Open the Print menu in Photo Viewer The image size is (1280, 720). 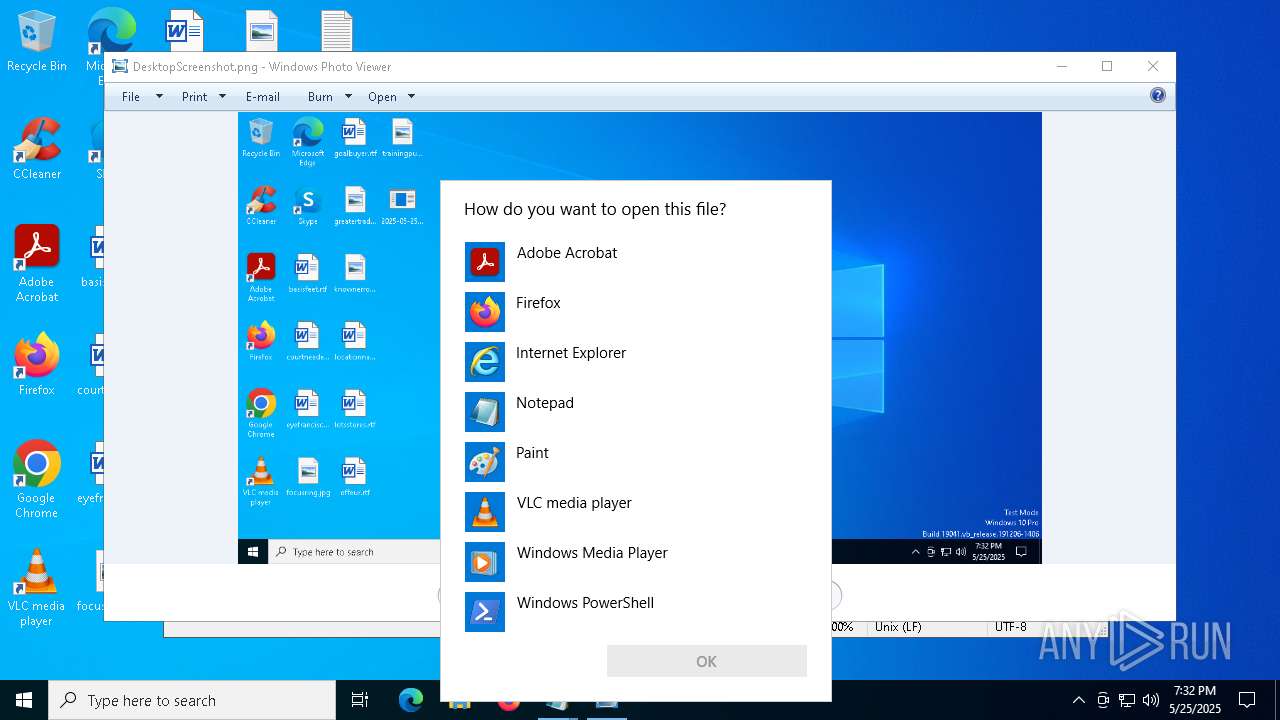(195, 97)
